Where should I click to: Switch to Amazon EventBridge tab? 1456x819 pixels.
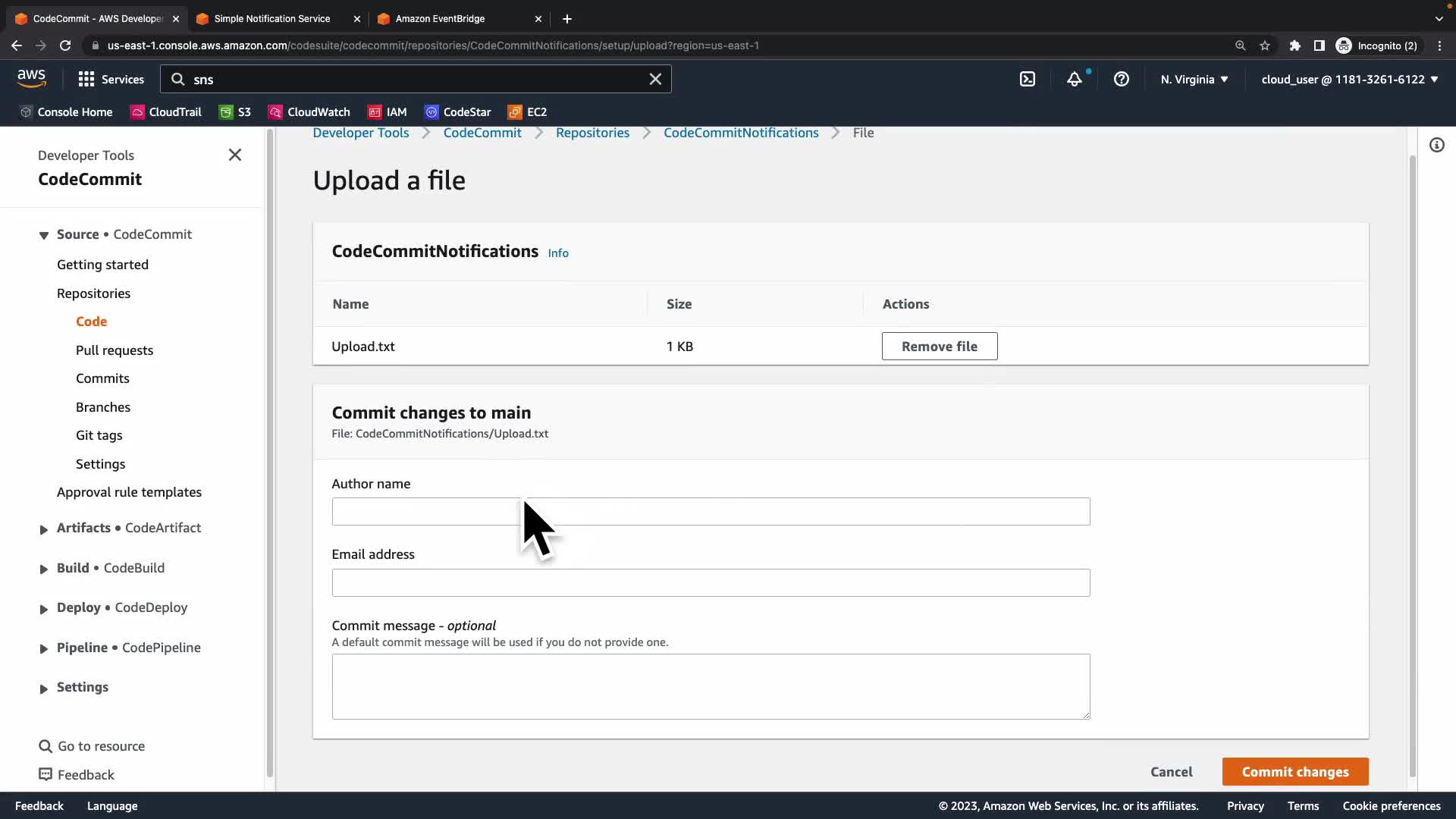tap(440, 18)
